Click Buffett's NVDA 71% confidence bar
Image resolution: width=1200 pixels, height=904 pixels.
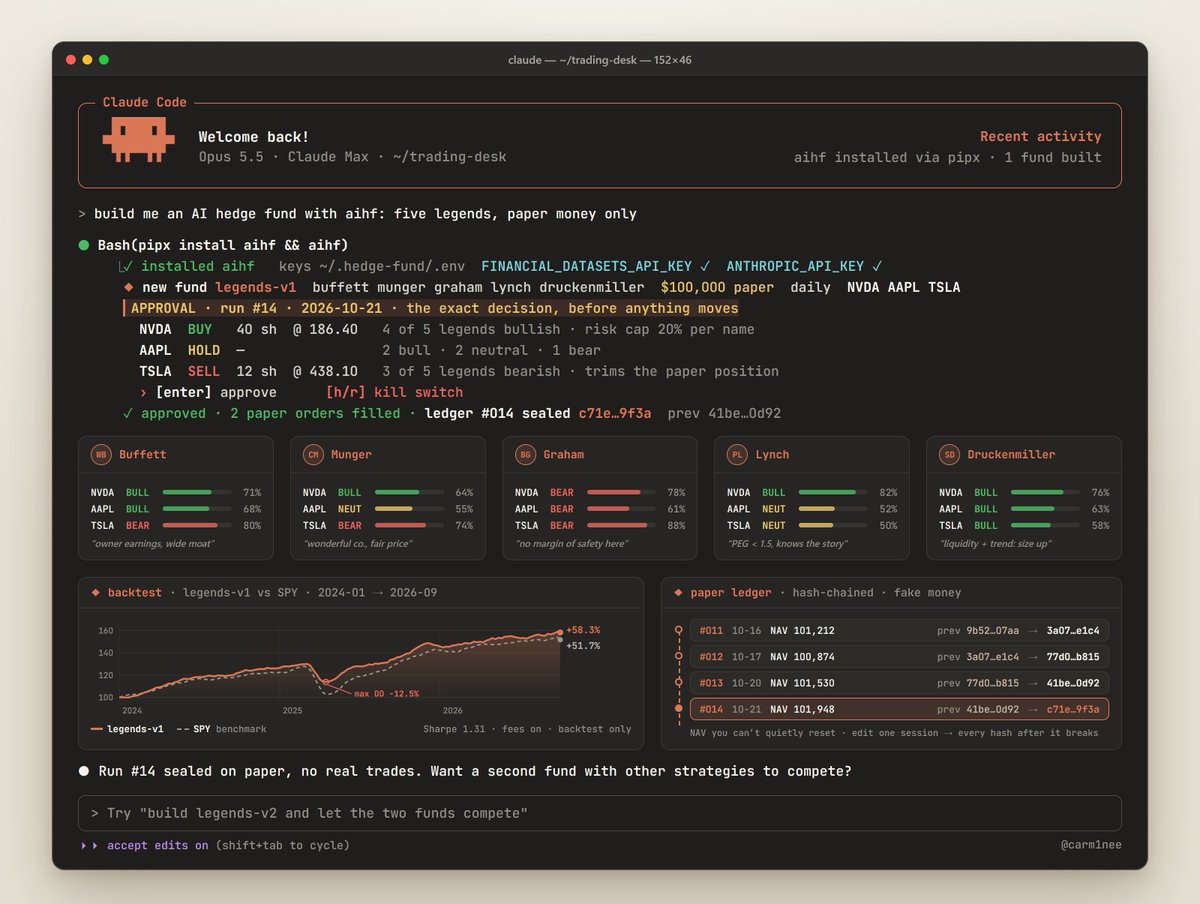point(197,493)
